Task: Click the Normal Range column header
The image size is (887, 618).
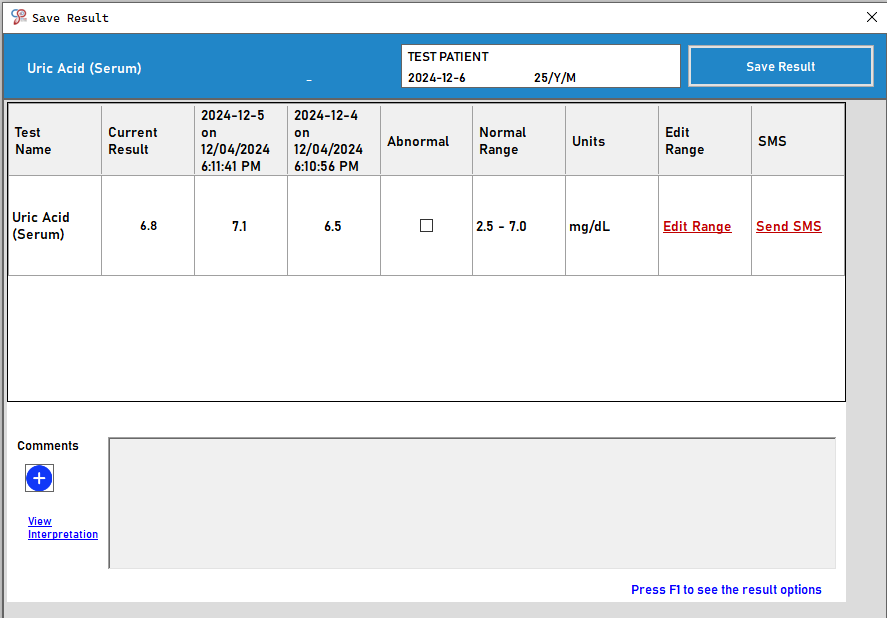Action: pos(502,141)
